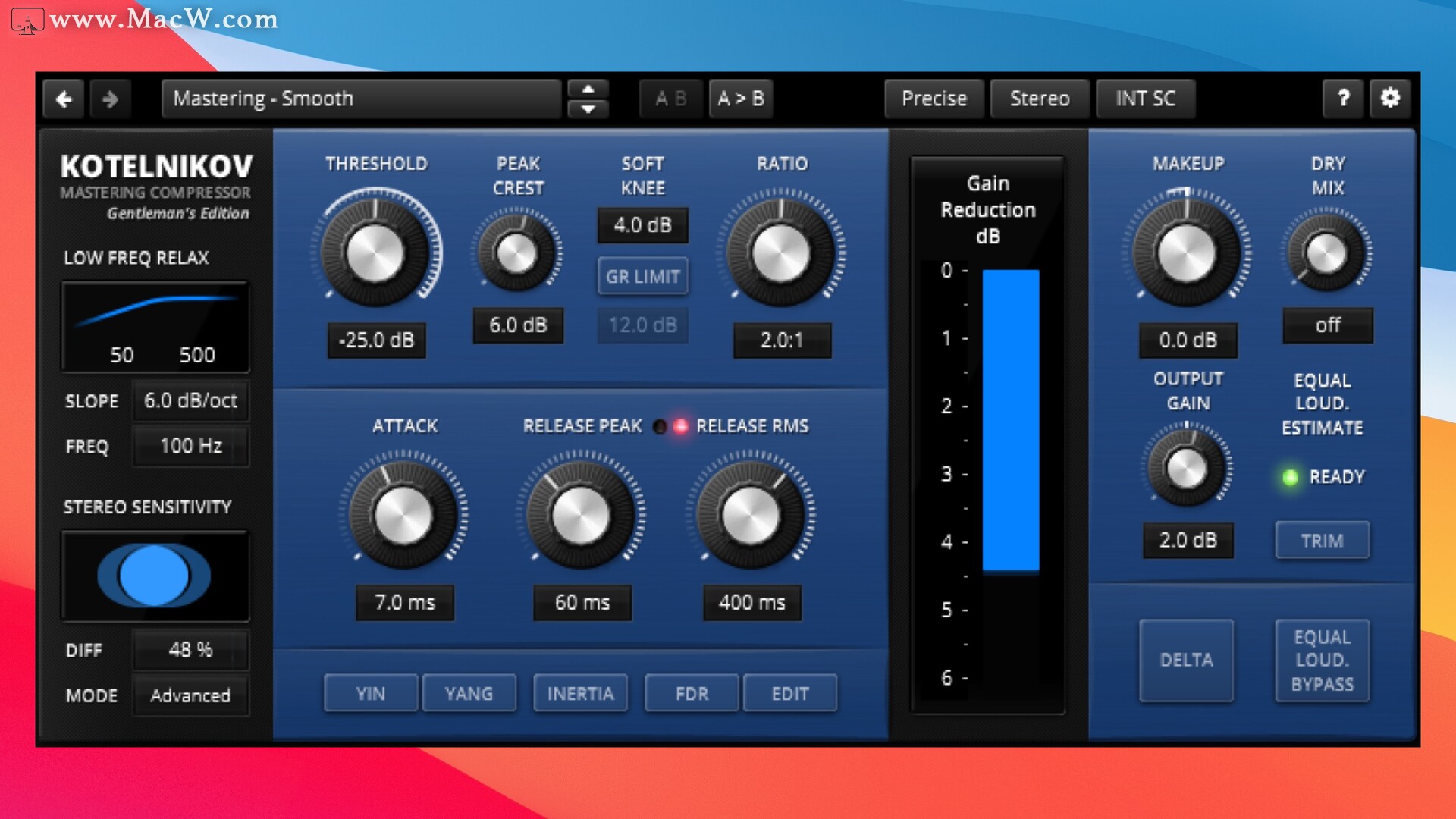Screen dimensions: 1456x819
Task: Toggle the FDR button
Action: coord(692,693)
